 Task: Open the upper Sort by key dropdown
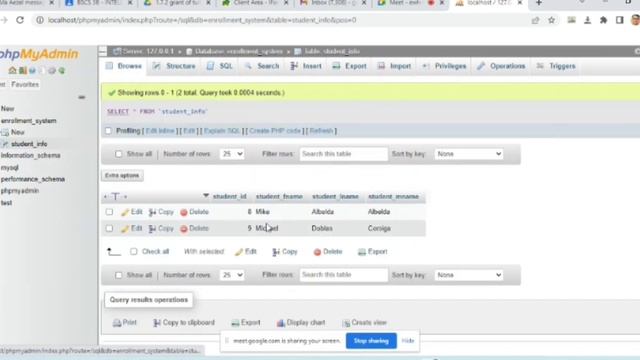pos(469,154)
